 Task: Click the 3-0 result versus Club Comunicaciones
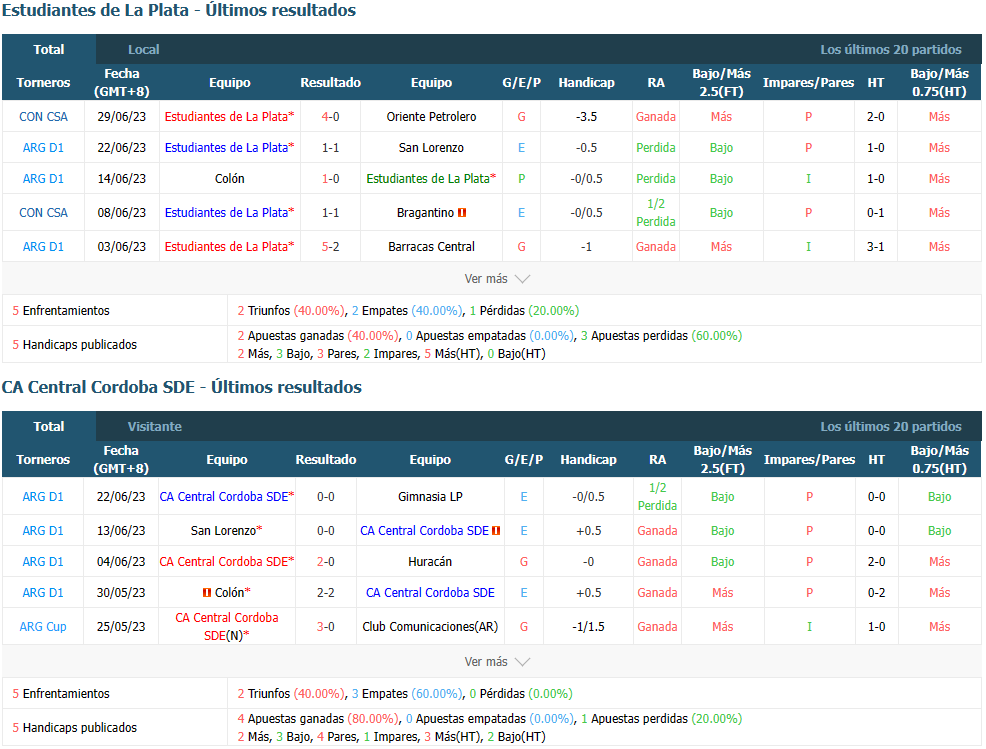(326, 626)
